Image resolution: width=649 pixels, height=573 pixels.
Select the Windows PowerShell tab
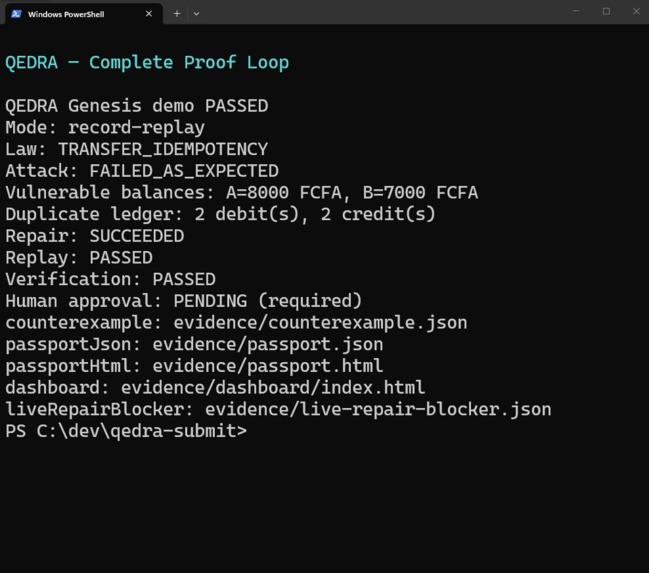pos(84,14)
